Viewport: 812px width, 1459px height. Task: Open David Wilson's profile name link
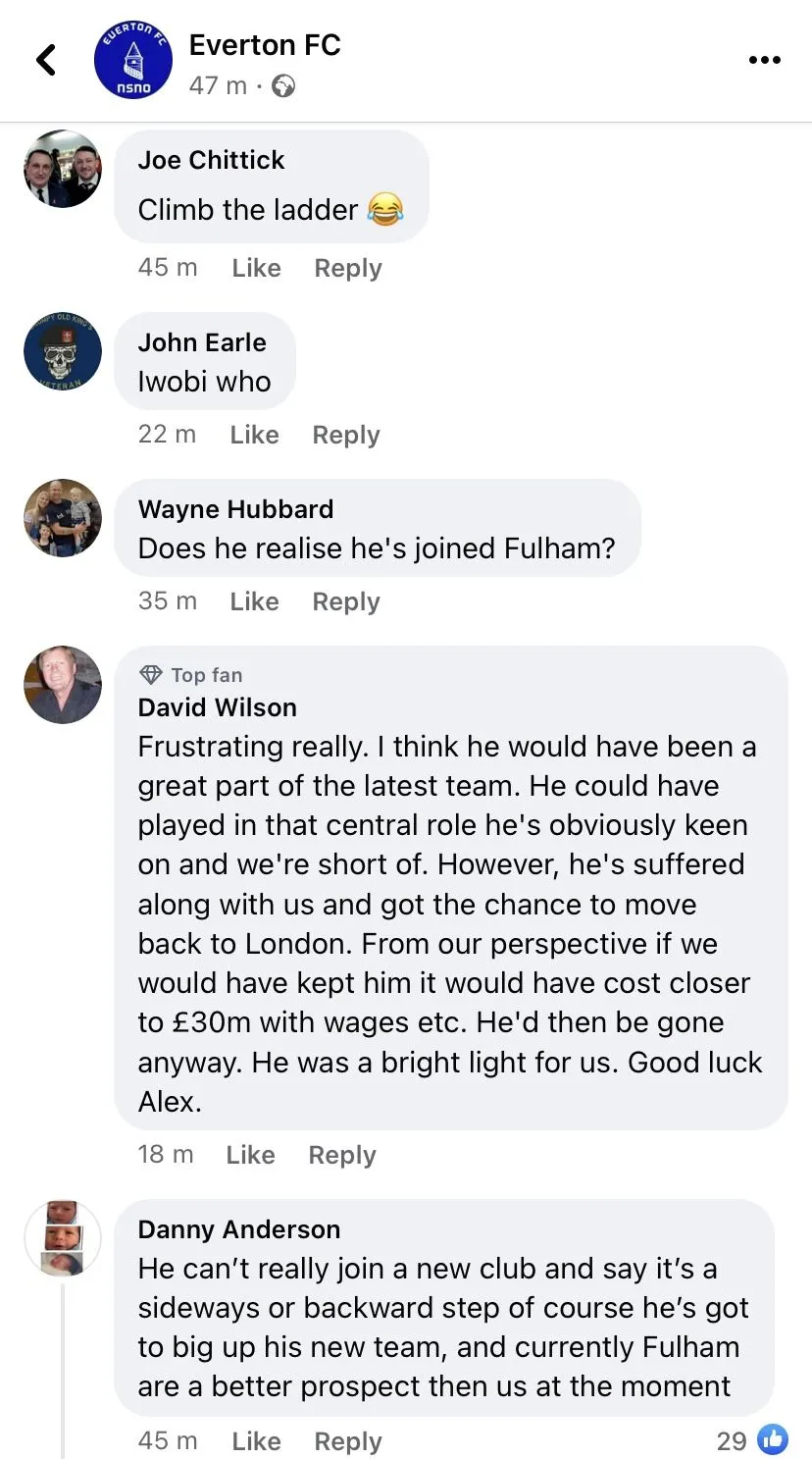click(x=217, y=707)
